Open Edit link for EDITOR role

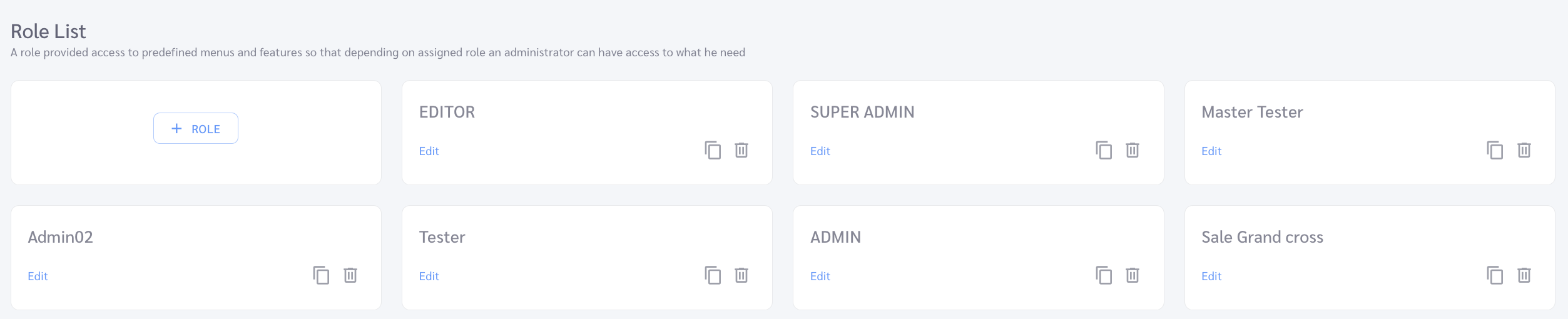coord(429,151)
